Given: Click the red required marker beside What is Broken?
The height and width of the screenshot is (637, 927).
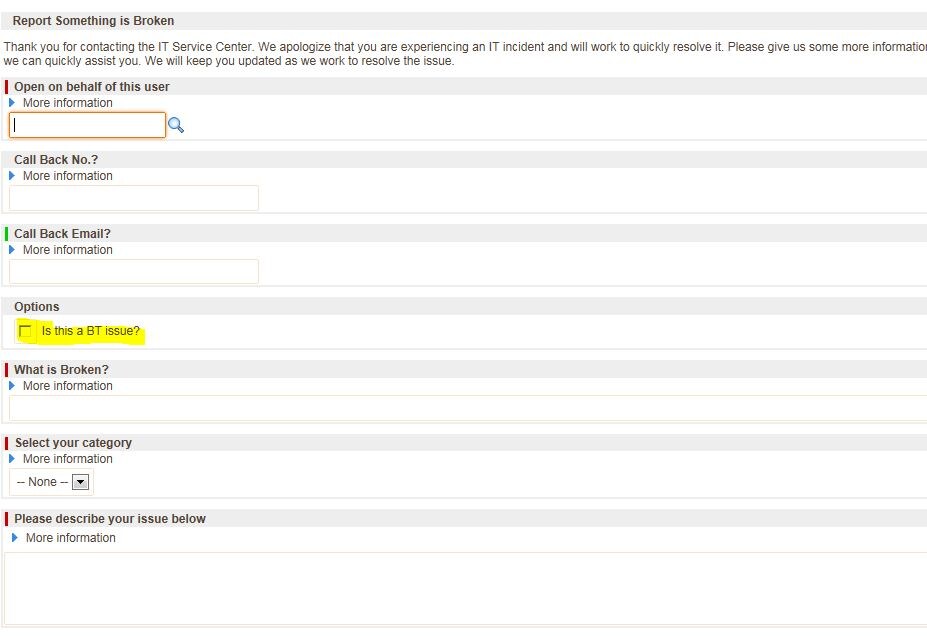Looking at the screenshot, I should (x=6, y=369).
